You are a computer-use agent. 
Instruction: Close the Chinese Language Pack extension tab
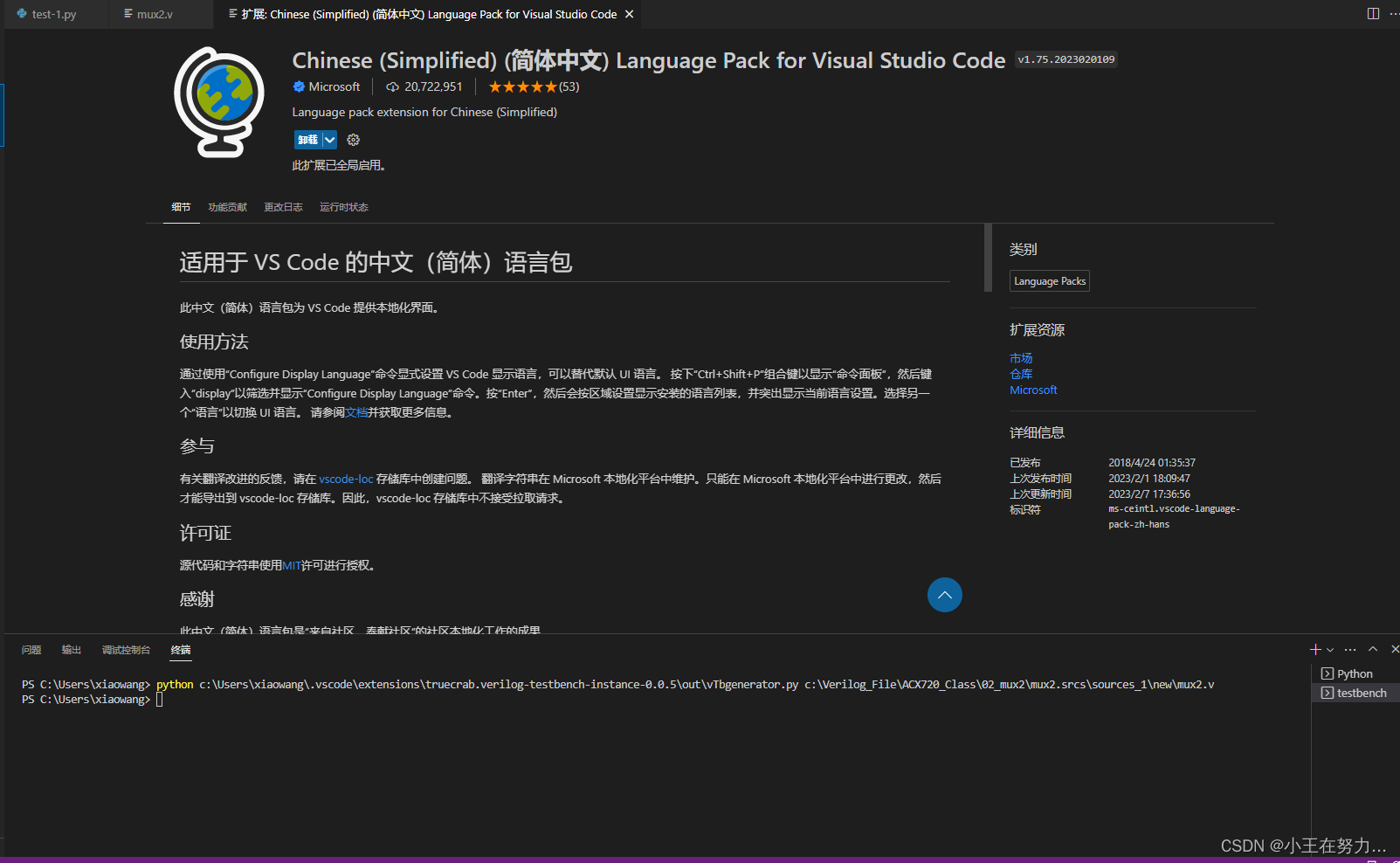629,14
